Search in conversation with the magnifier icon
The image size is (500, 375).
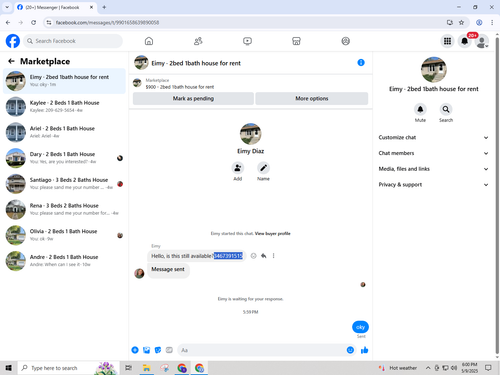click(x=446, y=109)
